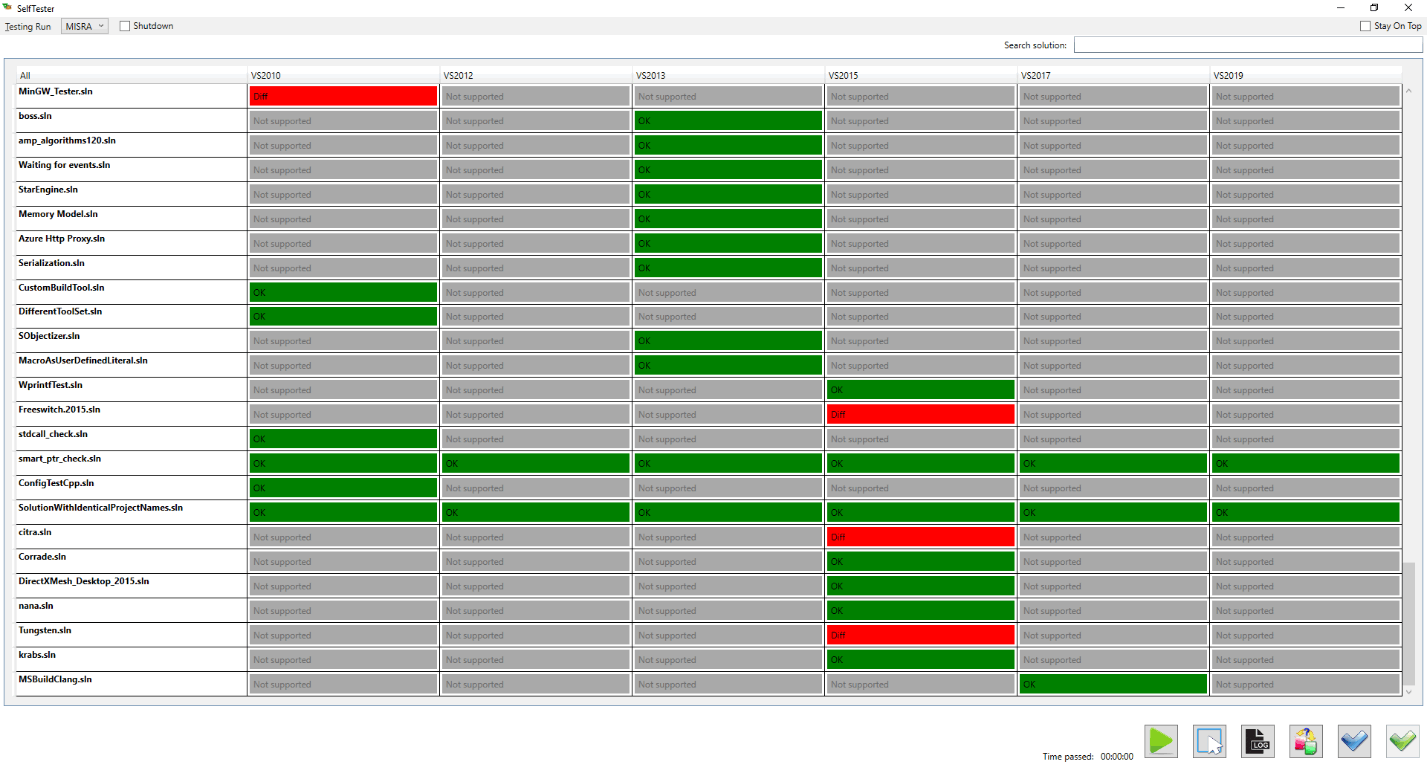
Task: Open the LOG file icon
Action: 1257,741
